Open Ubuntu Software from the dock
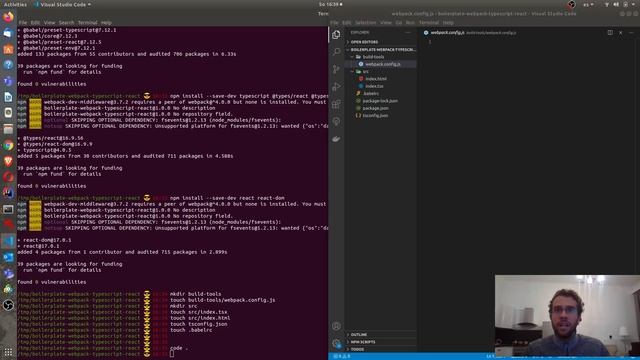The height and width of the screenshot is (360, 640). (8, 49)
